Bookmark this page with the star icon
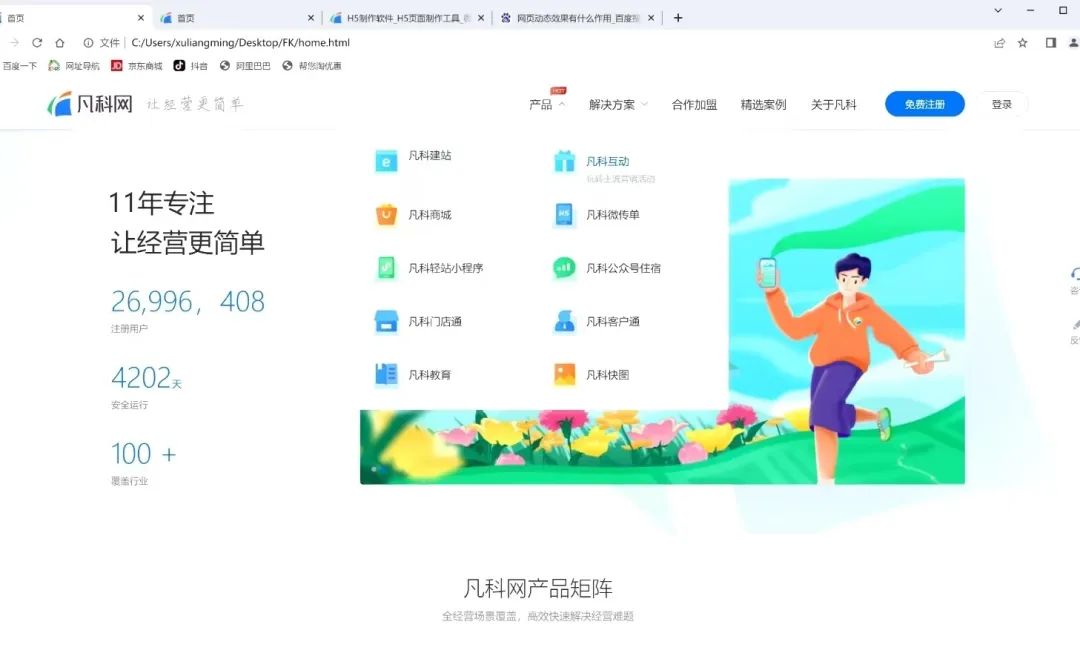The width and height of the screenshot is (1080, 656). 1023,43
